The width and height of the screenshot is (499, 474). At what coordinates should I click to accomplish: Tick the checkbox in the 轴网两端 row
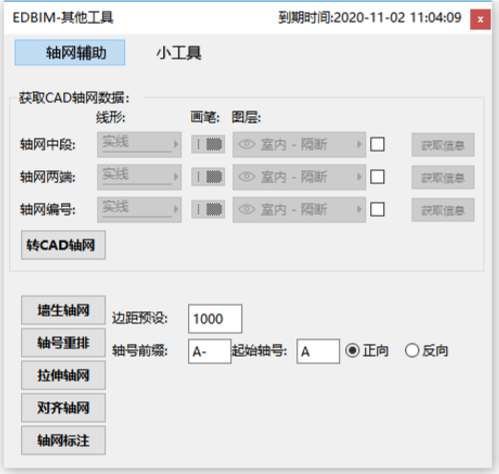[377, 177]
